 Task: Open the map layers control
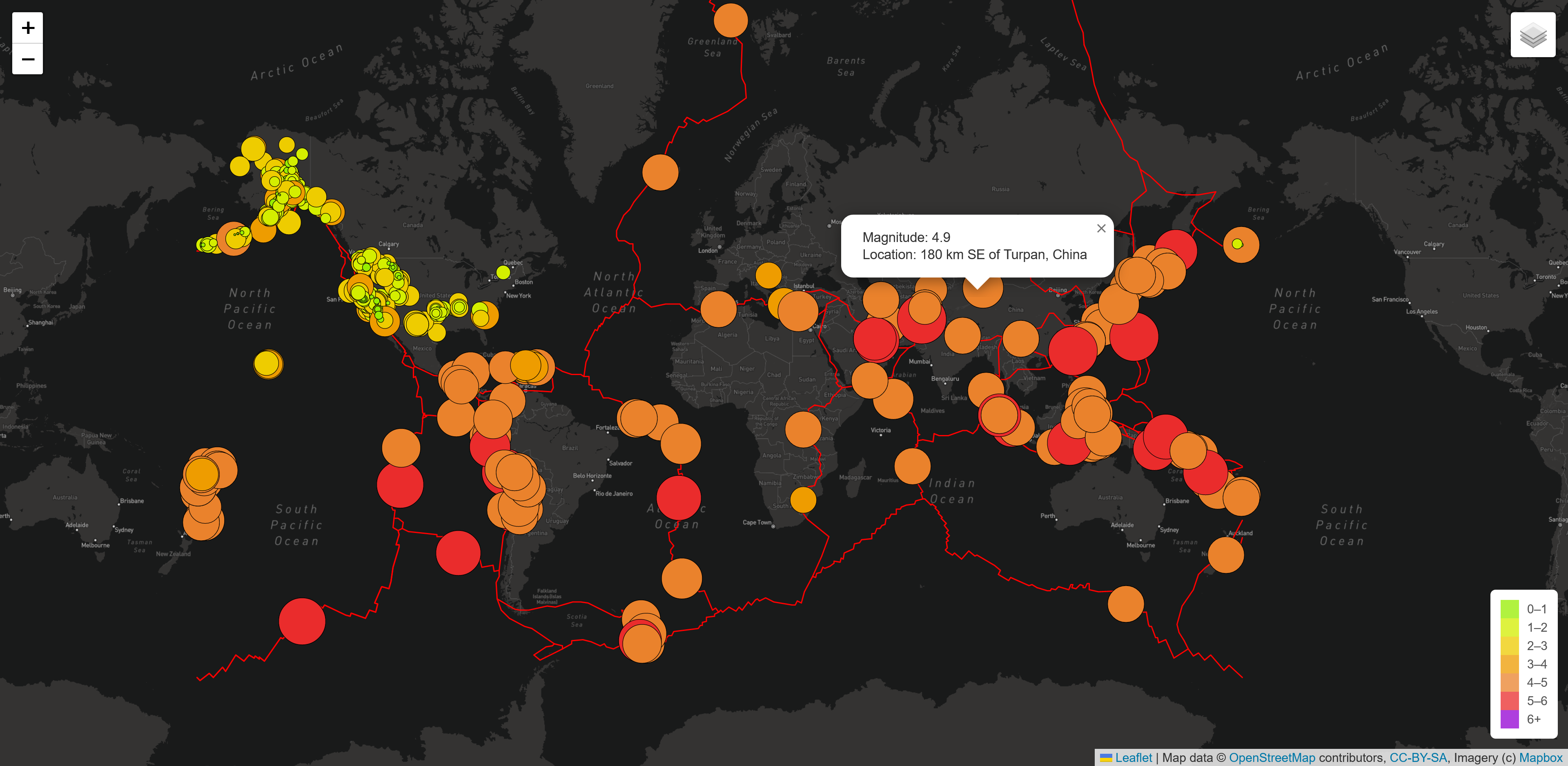1533,35
